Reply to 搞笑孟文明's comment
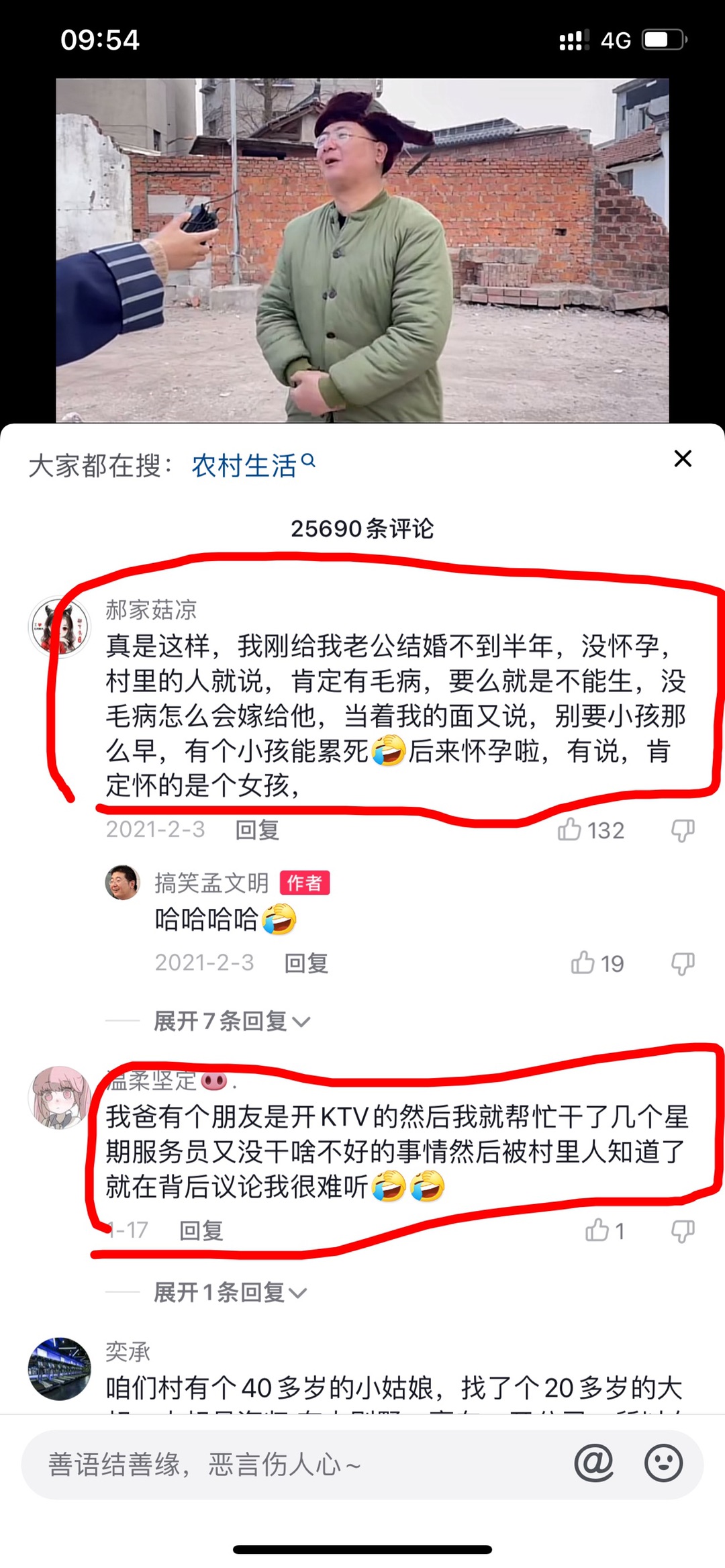This screenshot has width=725, height=1568. (306, 963)
